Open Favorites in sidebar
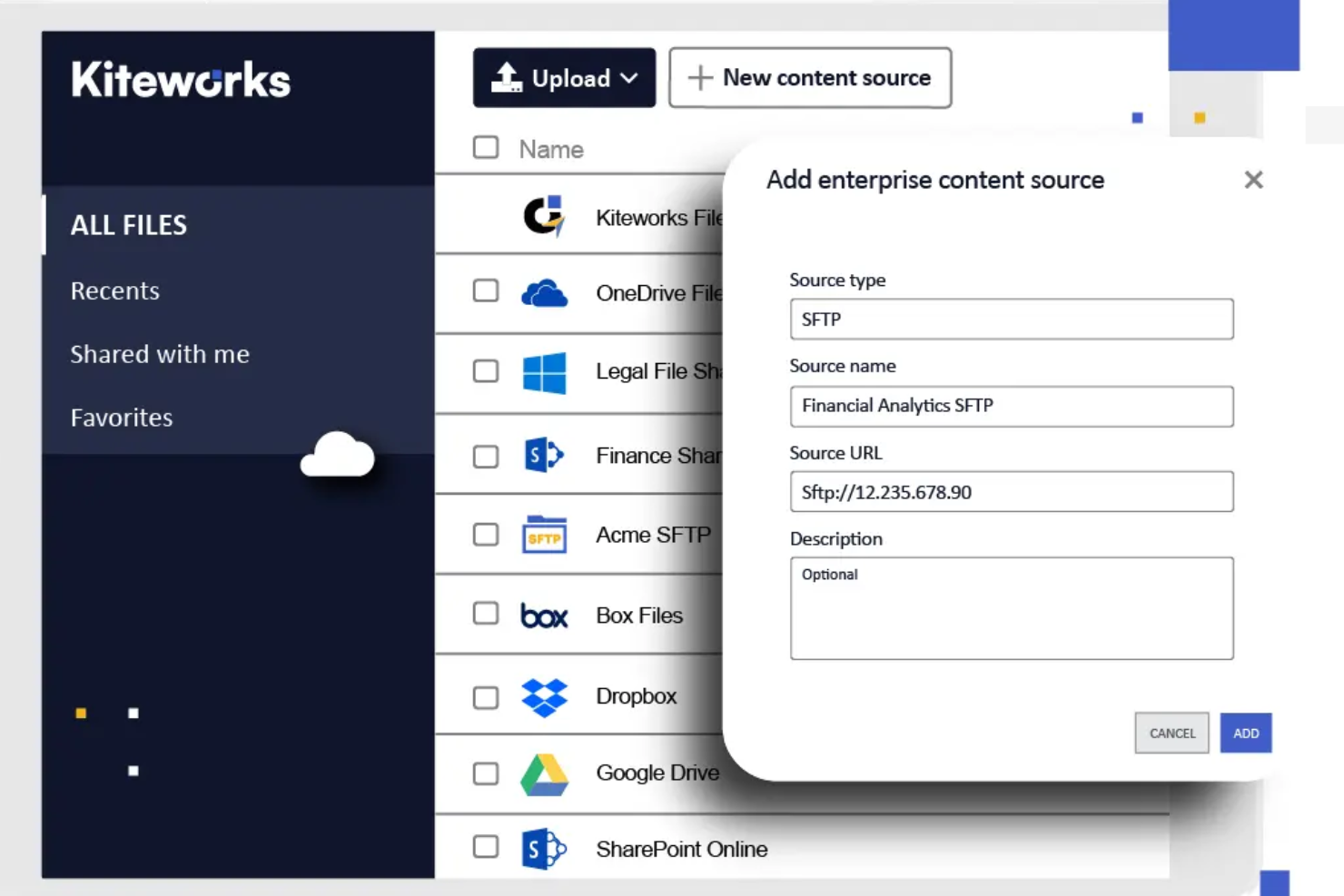Image resolution: width=1344 pixels, height=896 pixels. click(x=122, y=418)
